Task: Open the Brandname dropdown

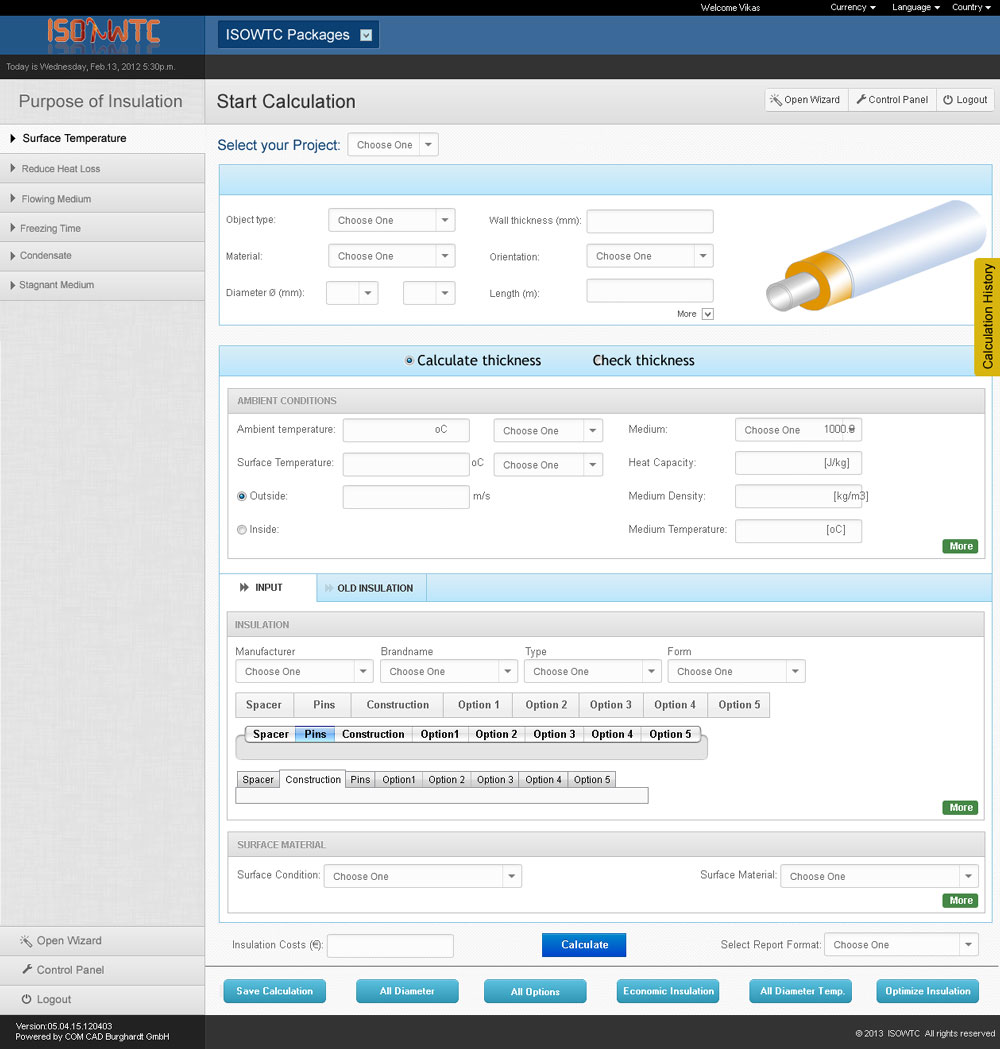Action: (448, 671)
